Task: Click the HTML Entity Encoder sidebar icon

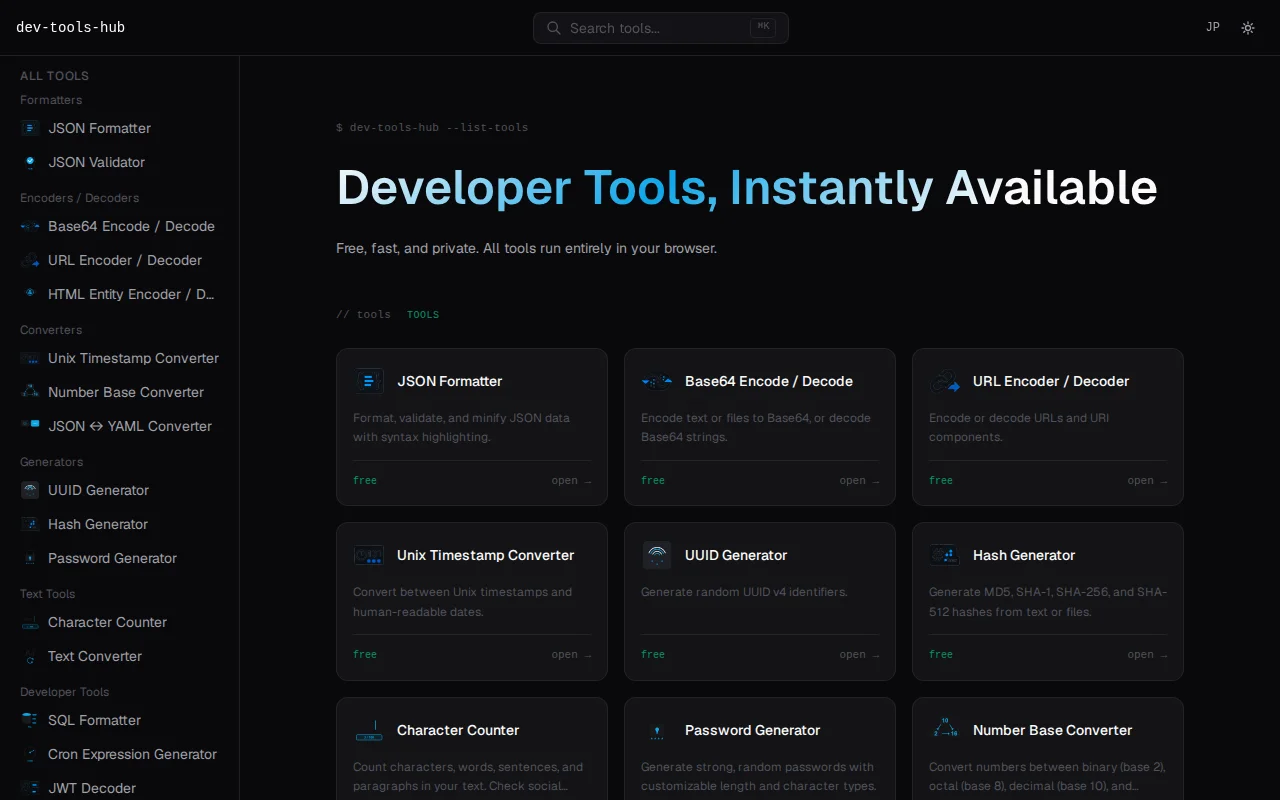Action: coord(30,294)
